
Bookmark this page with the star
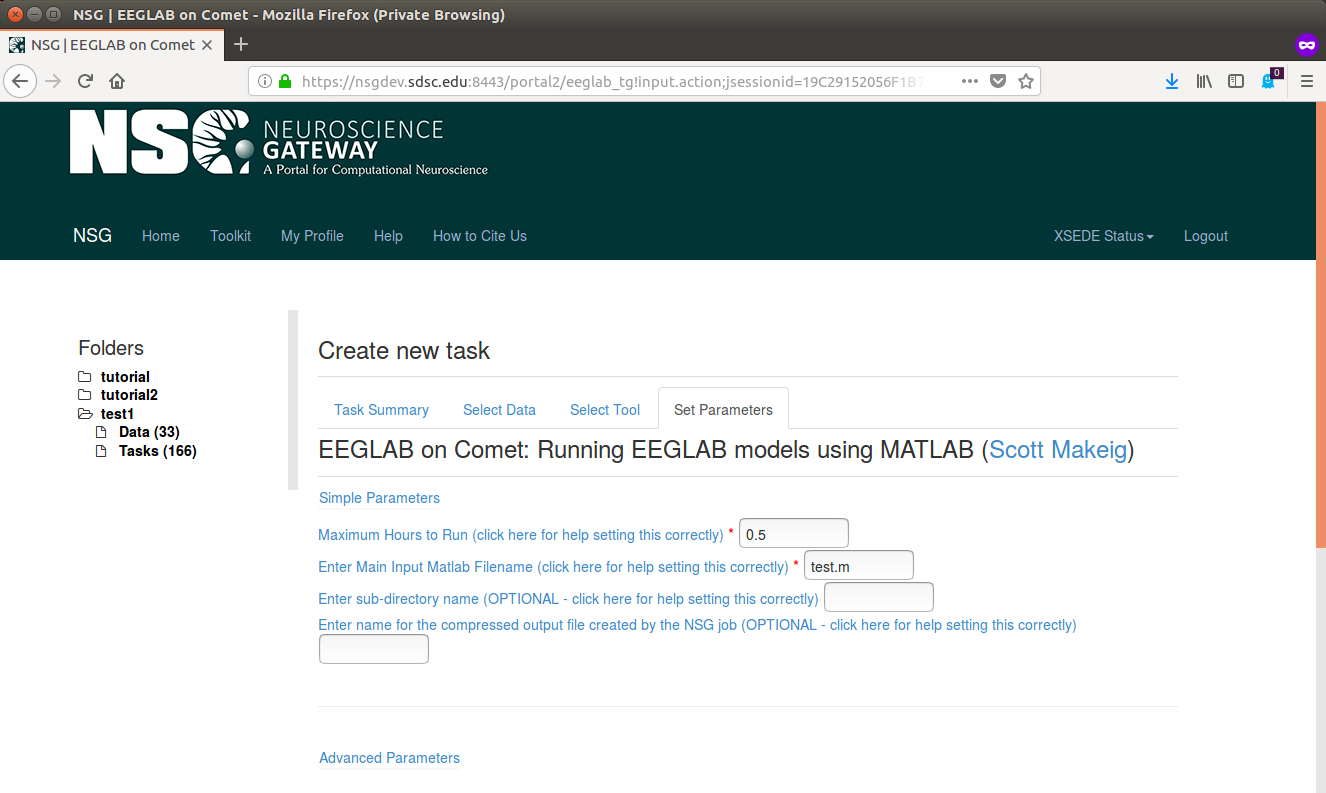point(1025,81)
